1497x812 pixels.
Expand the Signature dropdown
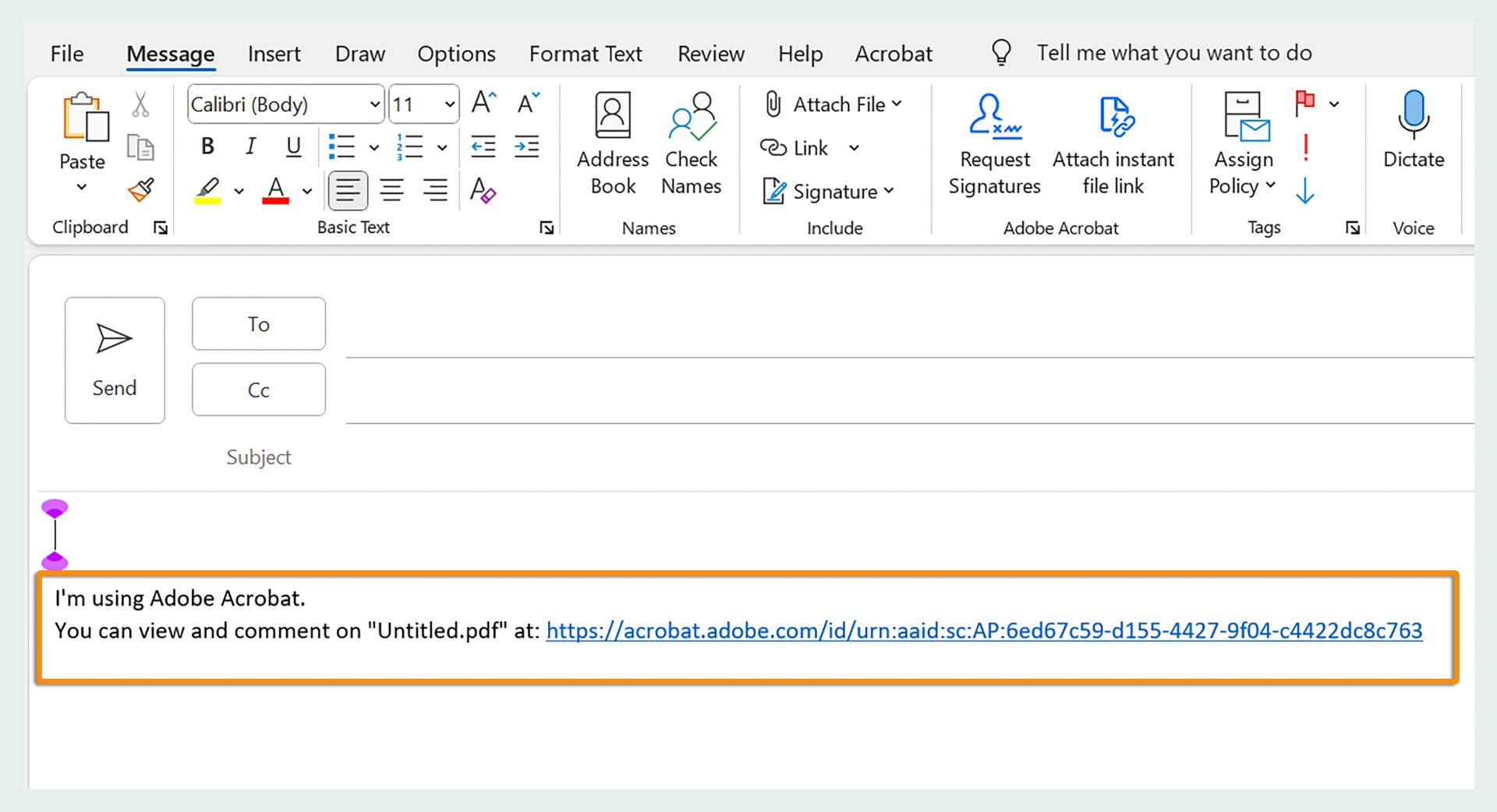(x=889, y=191)
